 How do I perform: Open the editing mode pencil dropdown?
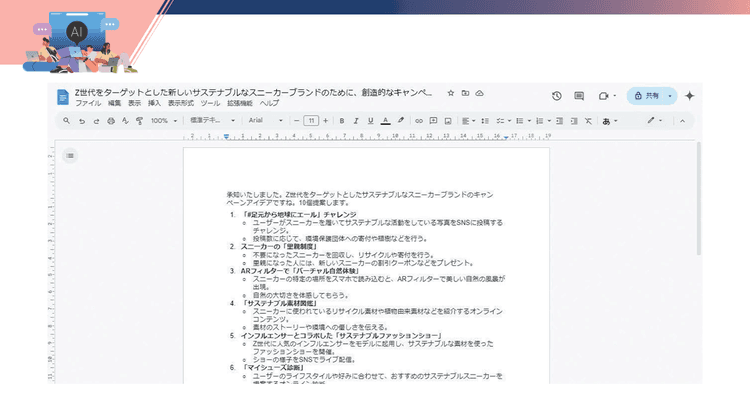(655, 120)
